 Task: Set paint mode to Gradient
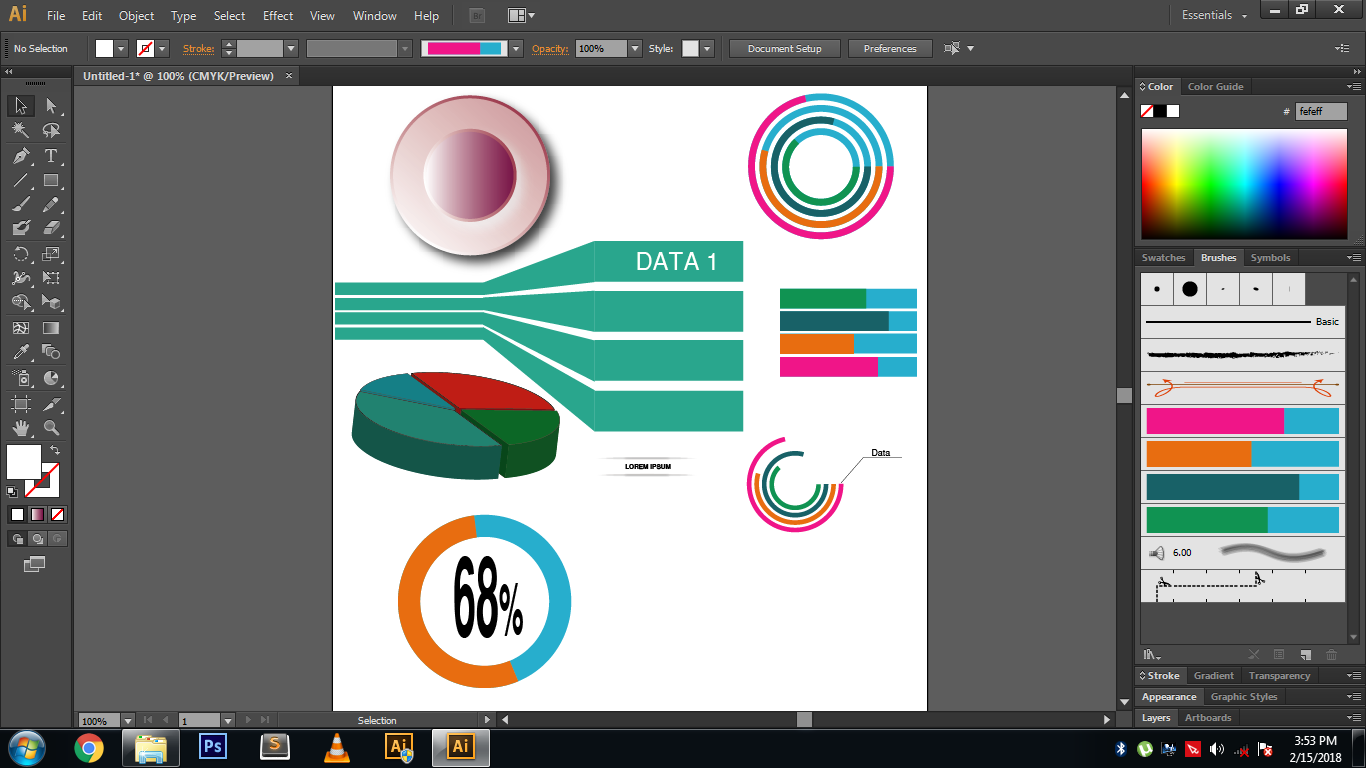coord(37,514)
